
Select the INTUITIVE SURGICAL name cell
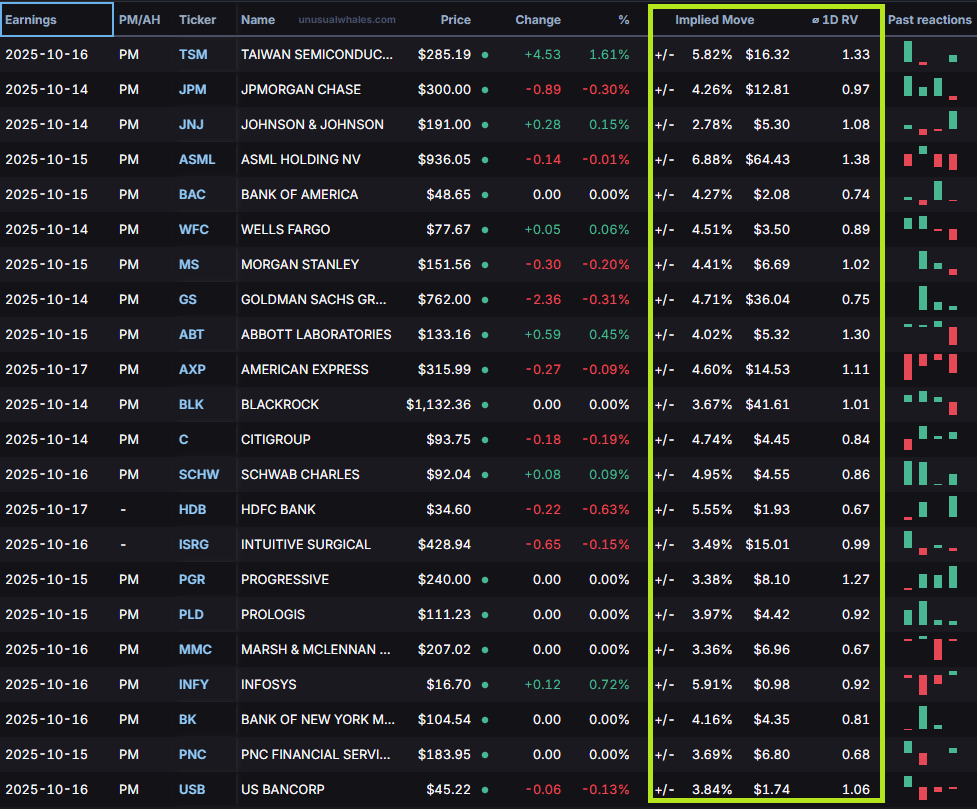point(306,544)
